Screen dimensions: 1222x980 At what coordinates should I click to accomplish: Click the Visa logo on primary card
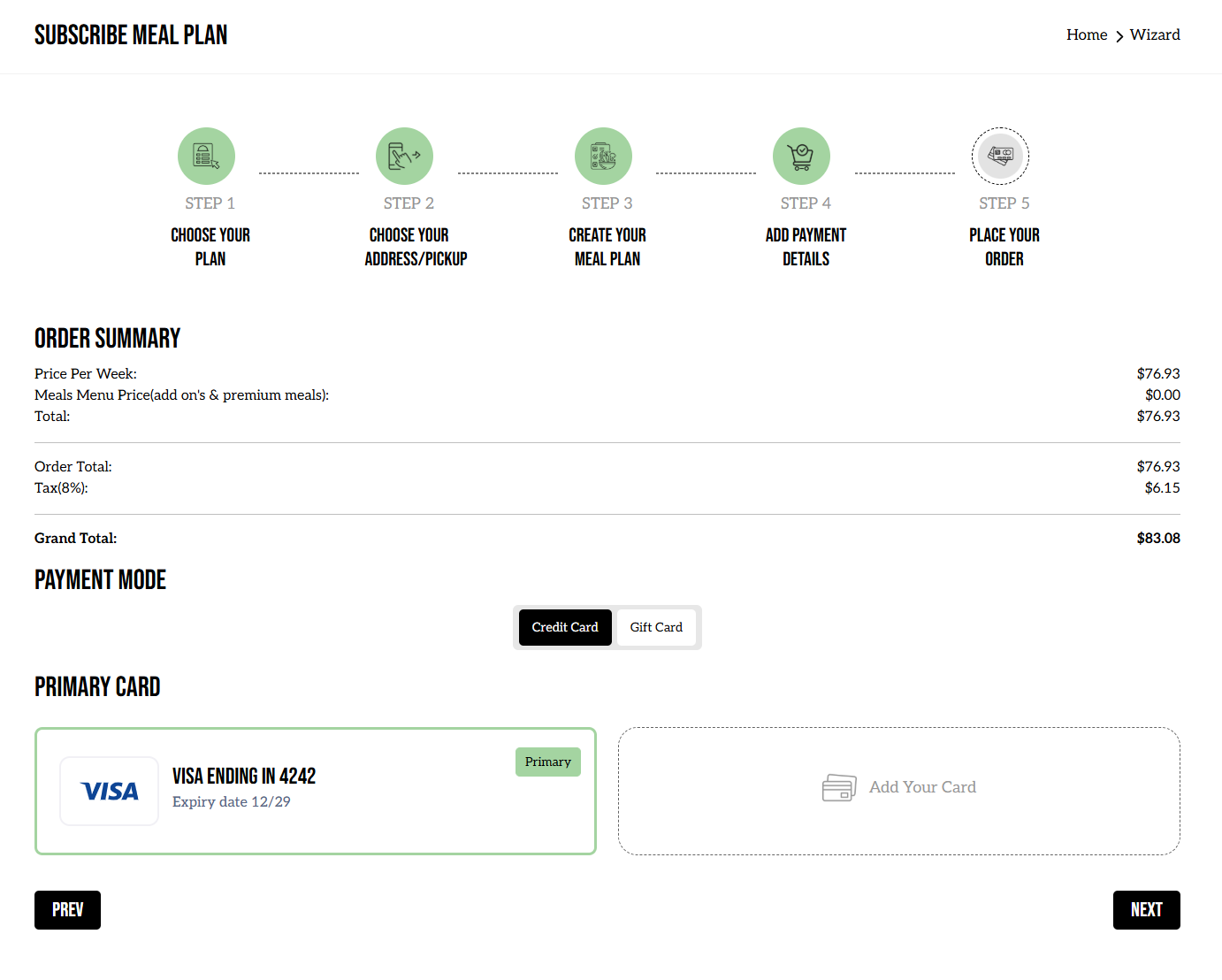point(110,791)
